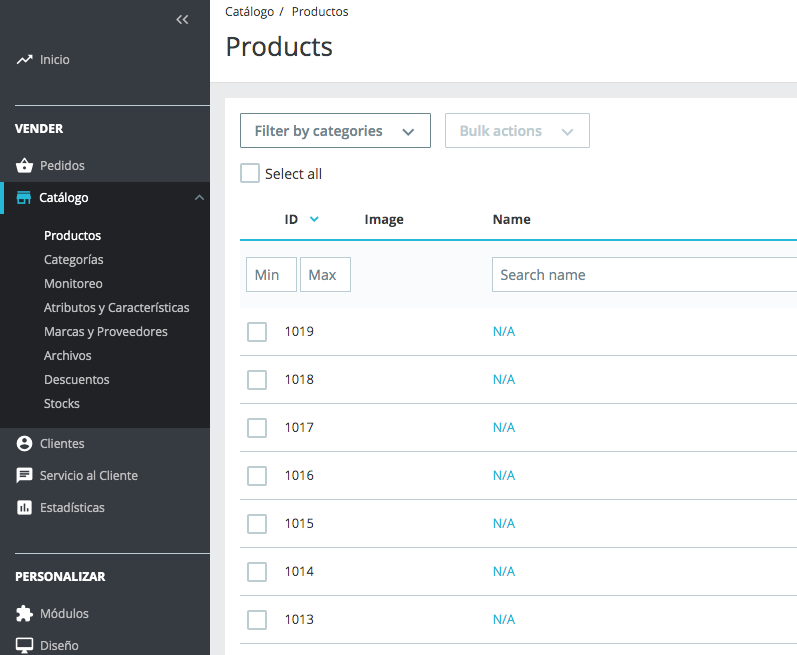Collapse the sidebar with double-chevron icon
The height and width of the screenshot is (655, 797).
[x=182, y=20]
